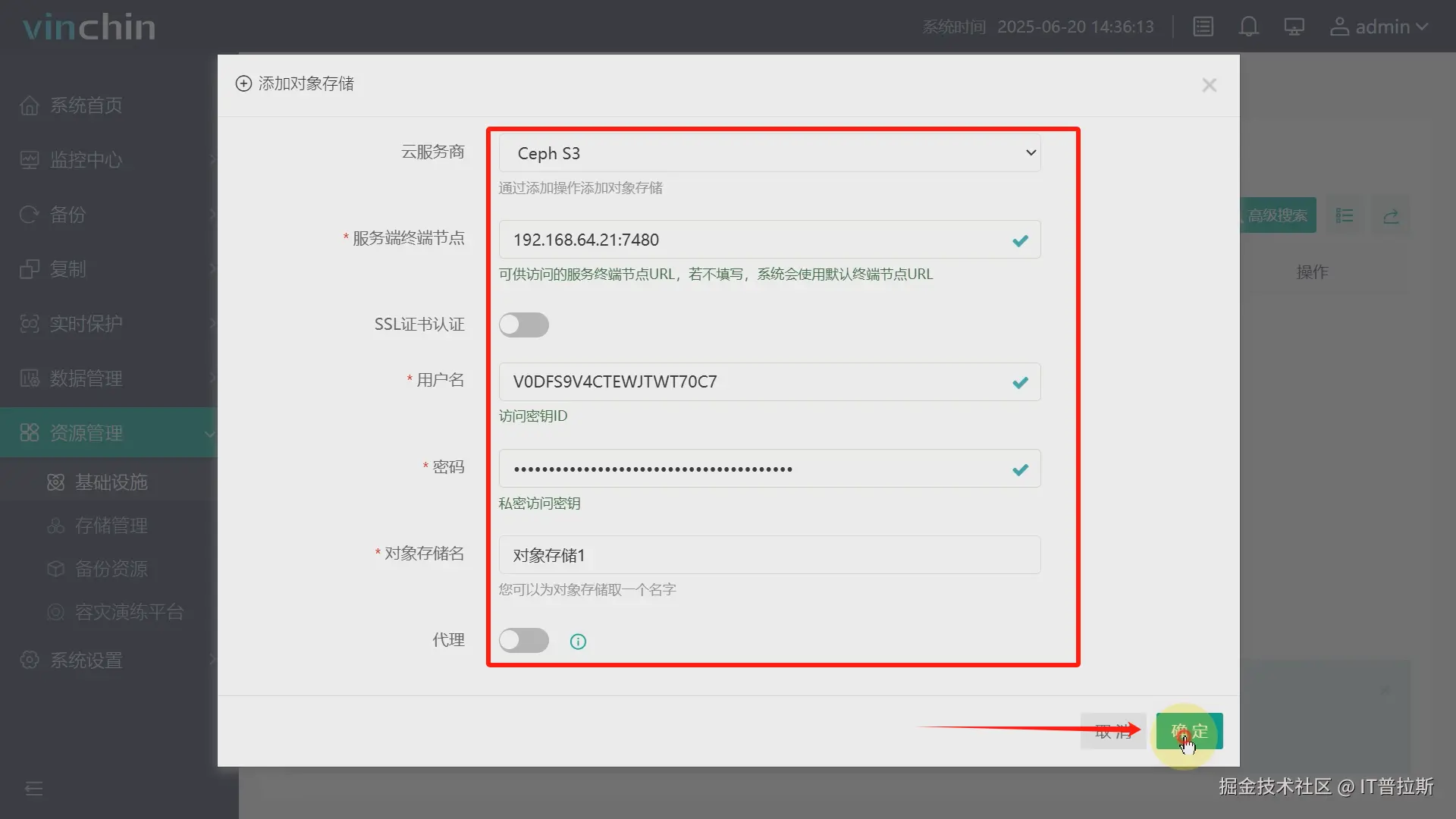
Task: Click the notification bell icon
Action: click(x=1248, y=27)
